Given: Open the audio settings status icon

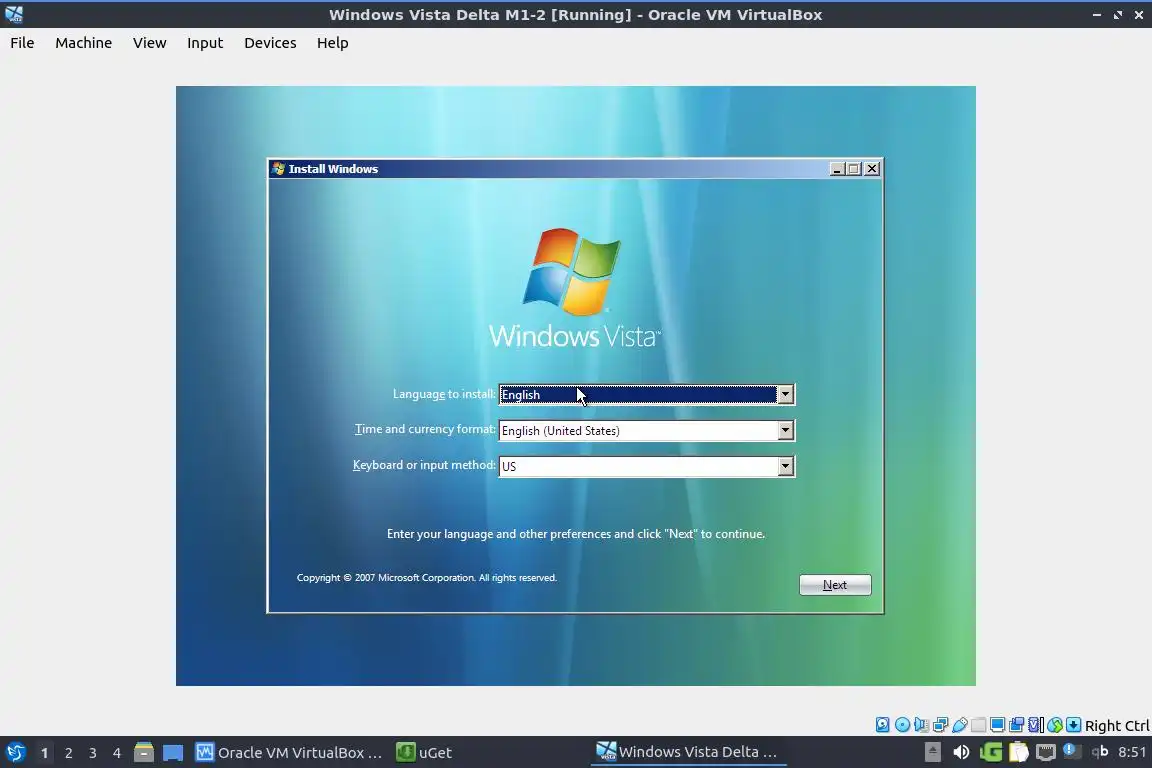Looking at the screenshot, I should point(921,725).
